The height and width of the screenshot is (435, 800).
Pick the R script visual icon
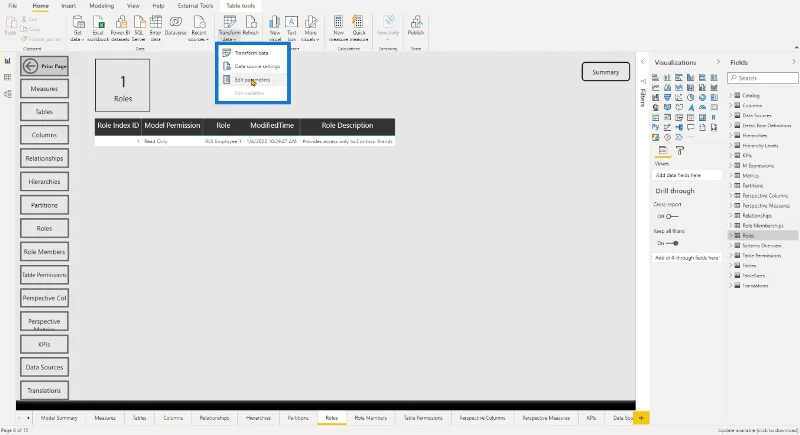click(714, 117)
